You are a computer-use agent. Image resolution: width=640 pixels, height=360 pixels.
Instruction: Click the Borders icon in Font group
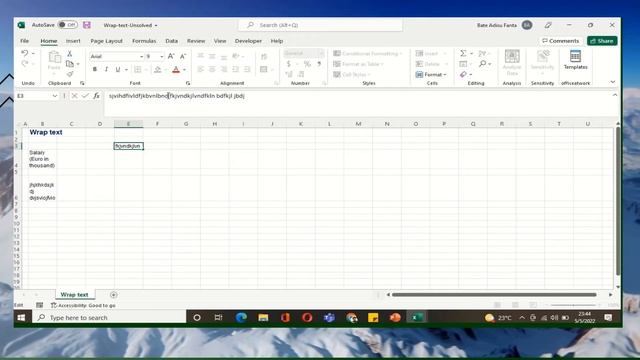pos(138,69)
